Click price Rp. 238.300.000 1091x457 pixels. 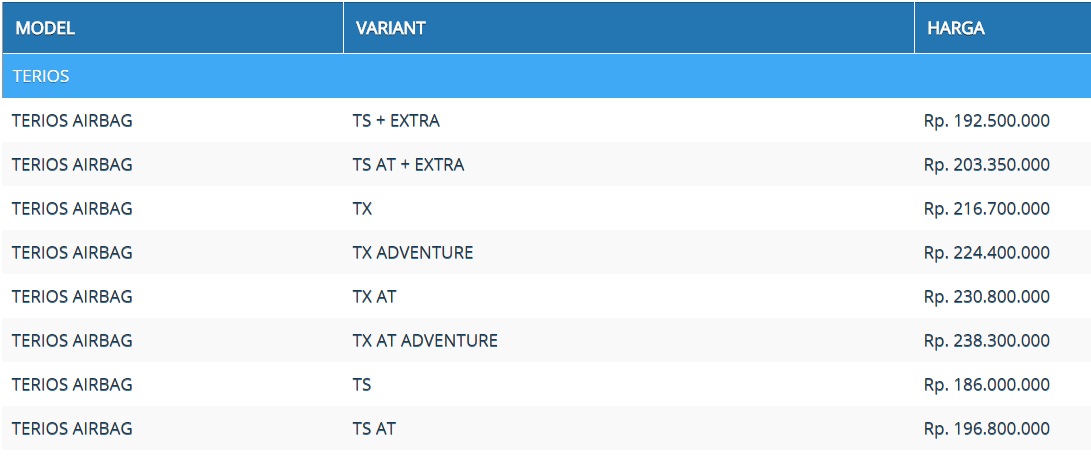987,340
